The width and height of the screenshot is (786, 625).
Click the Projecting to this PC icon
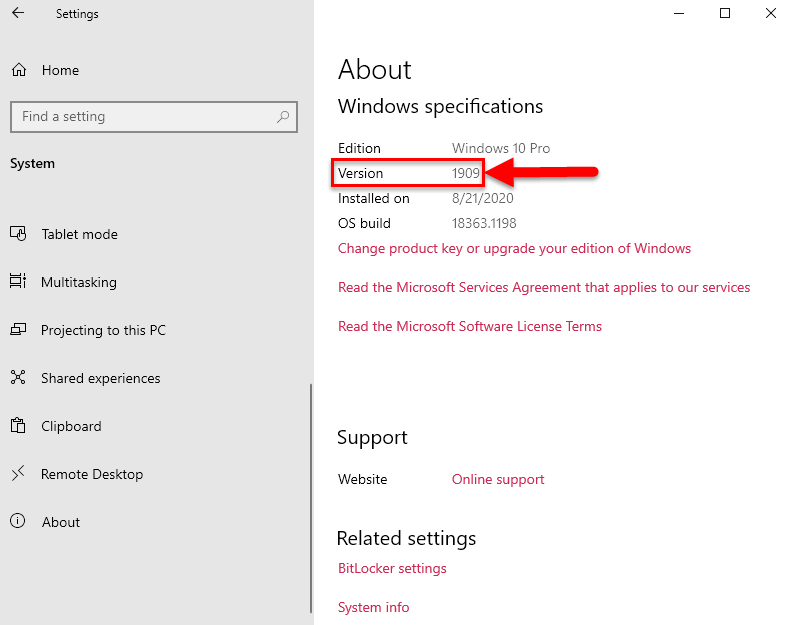[x=18, y=330]
